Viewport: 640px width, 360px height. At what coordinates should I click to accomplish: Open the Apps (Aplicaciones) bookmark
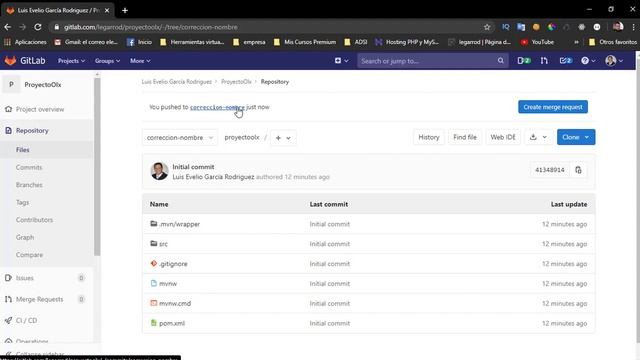pyautogui.click(x=25, y=42)
